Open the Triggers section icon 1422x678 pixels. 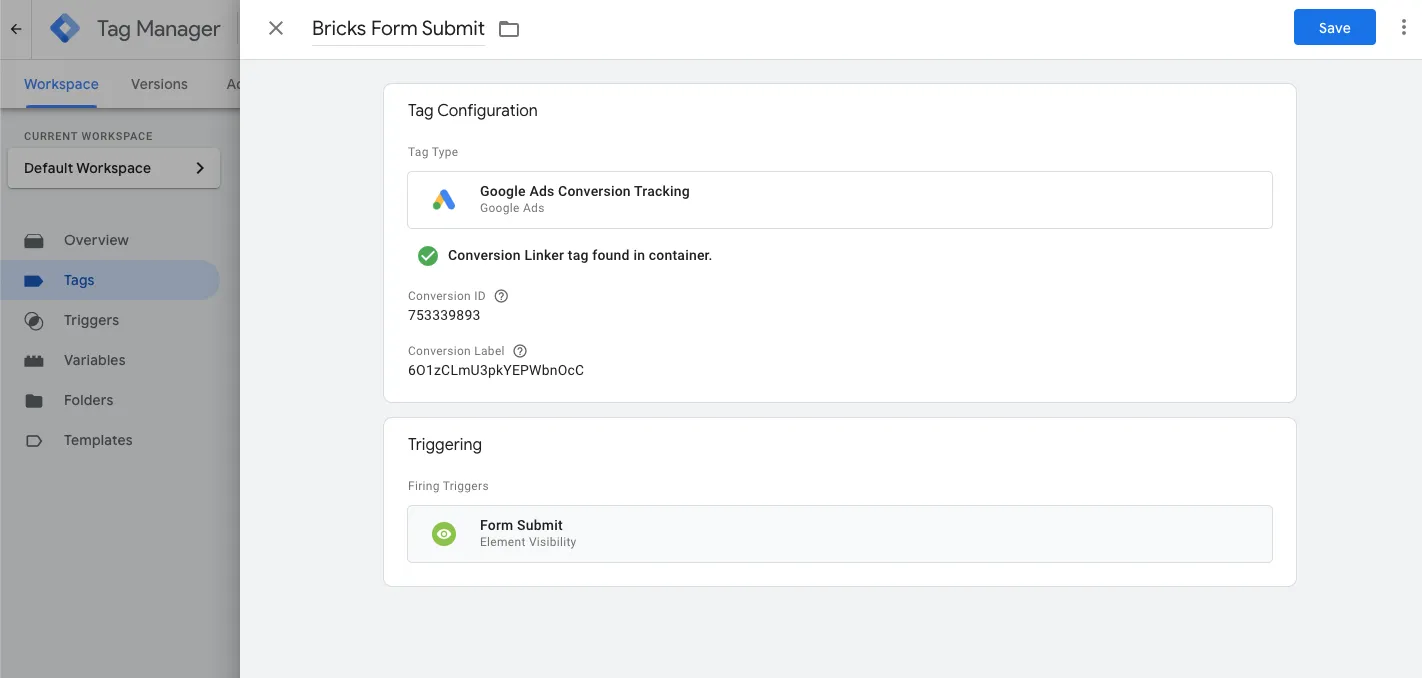click(x=35, y=320)
